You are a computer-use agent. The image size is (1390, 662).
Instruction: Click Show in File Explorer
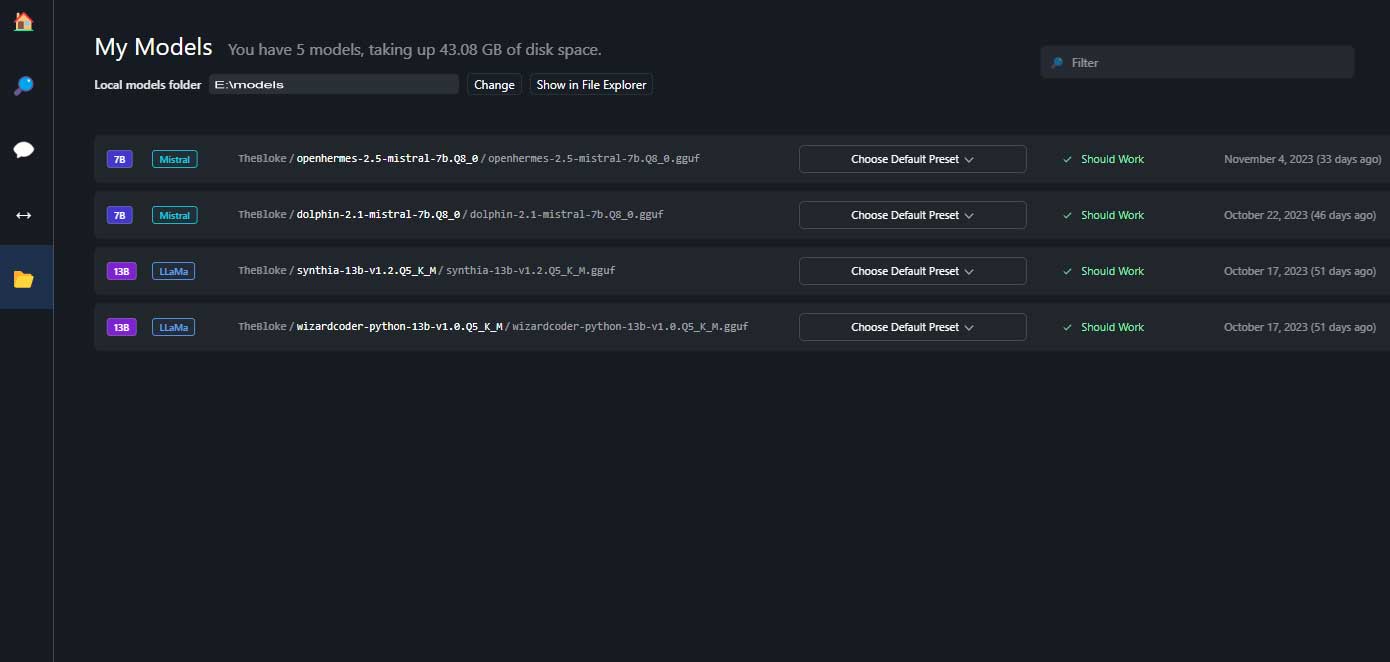590,84
